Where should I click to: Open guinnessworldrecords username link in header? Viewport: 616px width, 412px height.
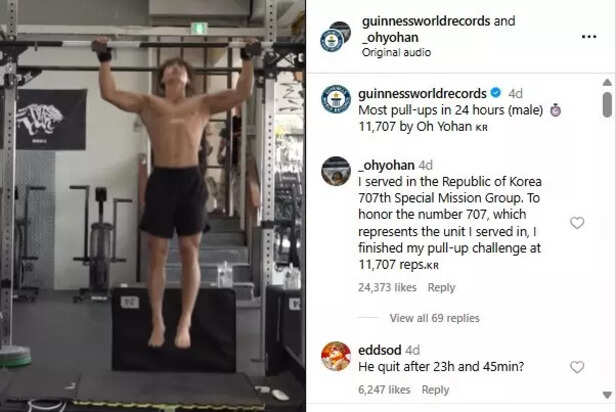coord(426,21)
